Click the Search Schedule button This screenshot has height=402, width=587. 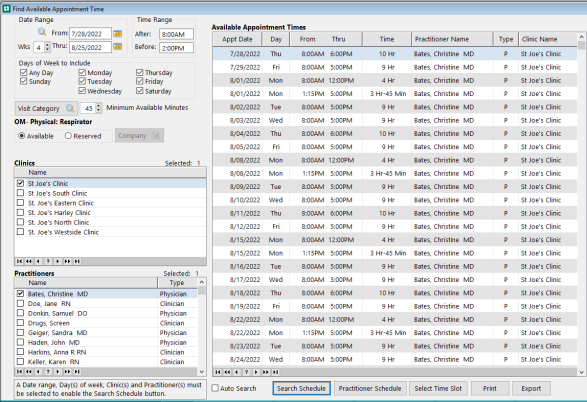[301, 389]
